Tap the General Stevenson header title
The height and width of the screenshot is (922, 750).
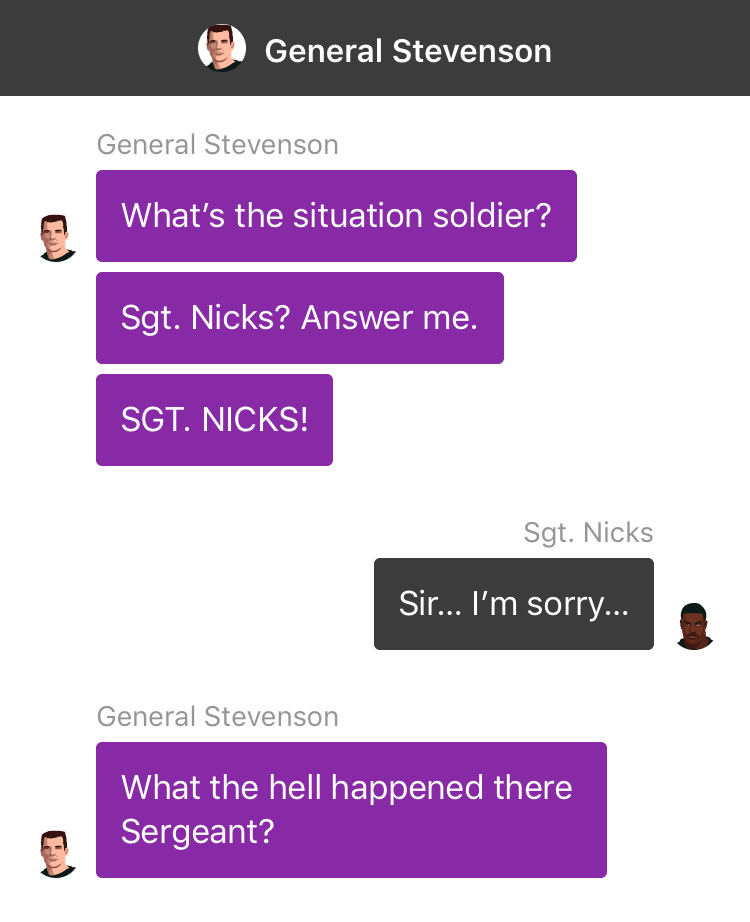[408, 51]
